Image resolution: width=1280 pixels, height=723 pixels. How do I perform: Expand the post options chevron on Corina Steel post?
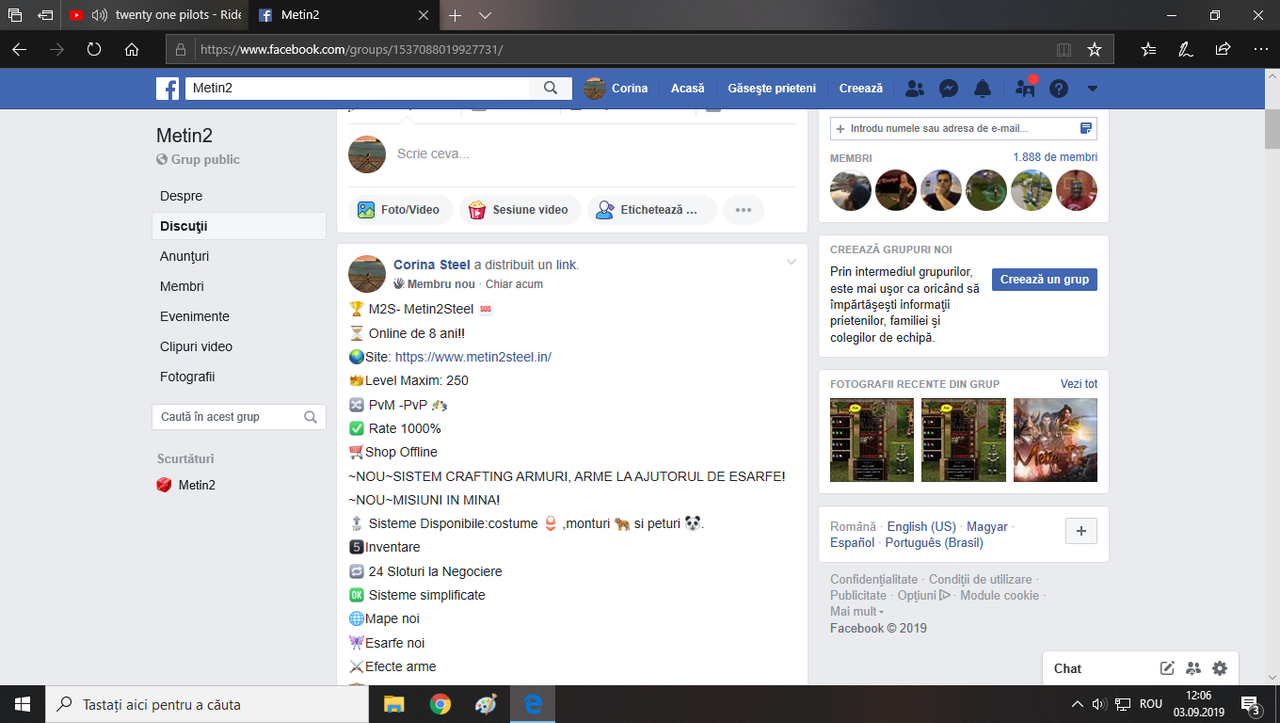coord(791,262)
